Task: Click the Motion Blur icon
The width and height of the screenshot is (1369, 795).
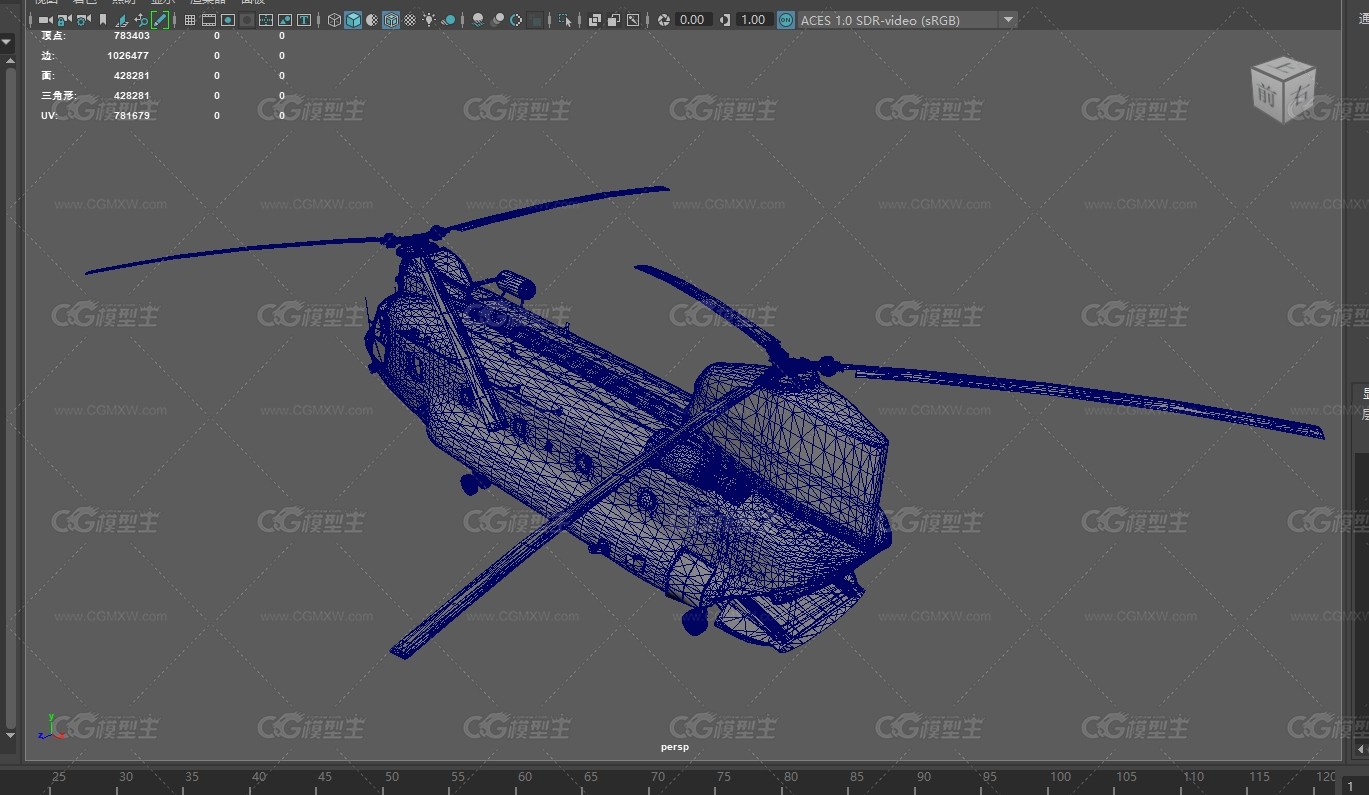Action: [497, 20]
